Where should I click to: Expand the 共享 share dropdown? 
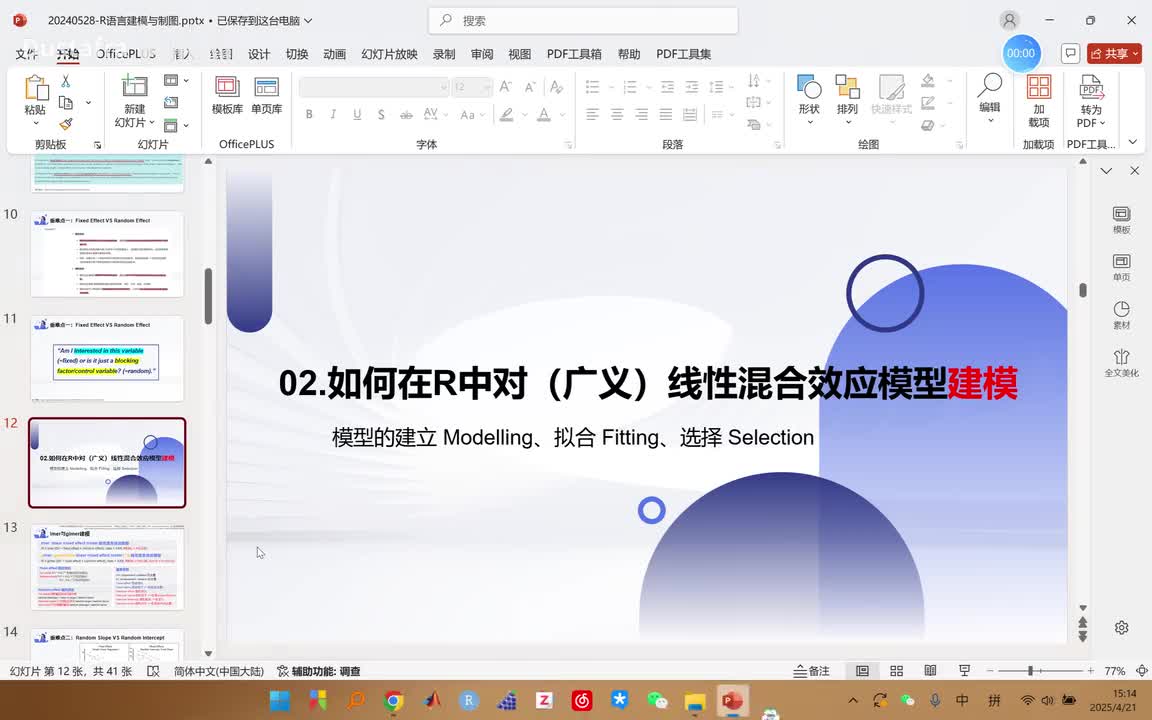1136,54
